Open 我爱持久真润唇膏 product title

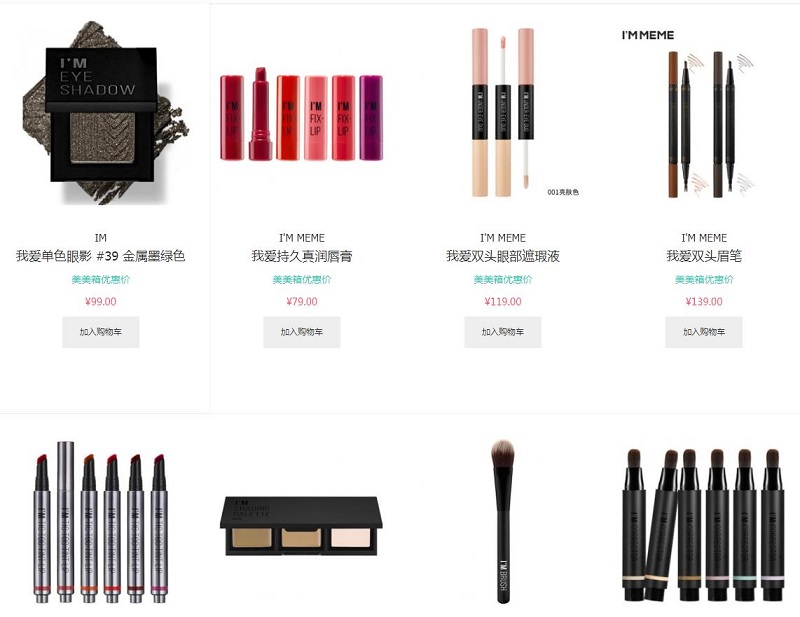302,256
